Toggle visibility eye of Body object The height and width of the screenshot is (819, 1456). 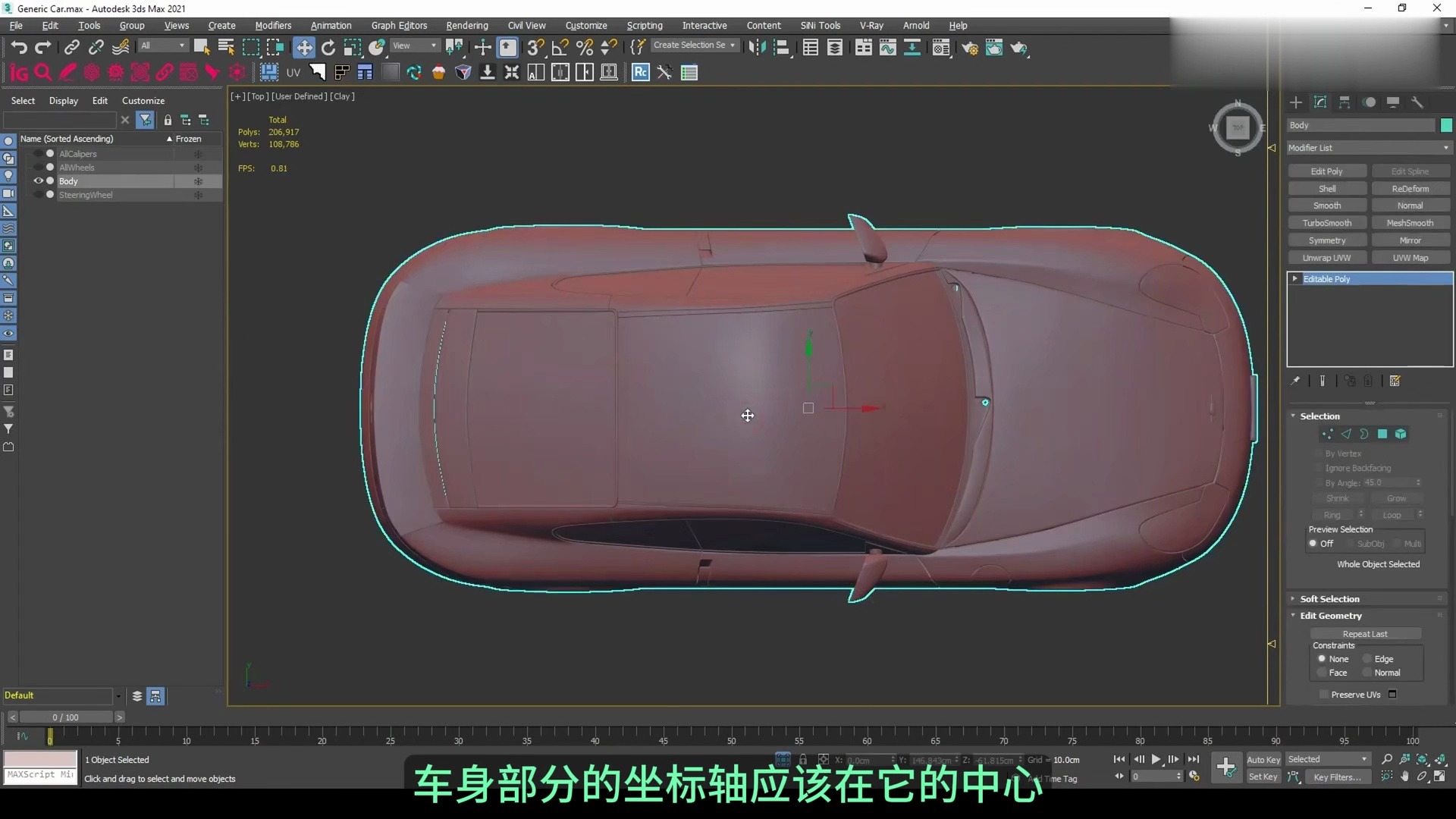[x=38, y=181]
